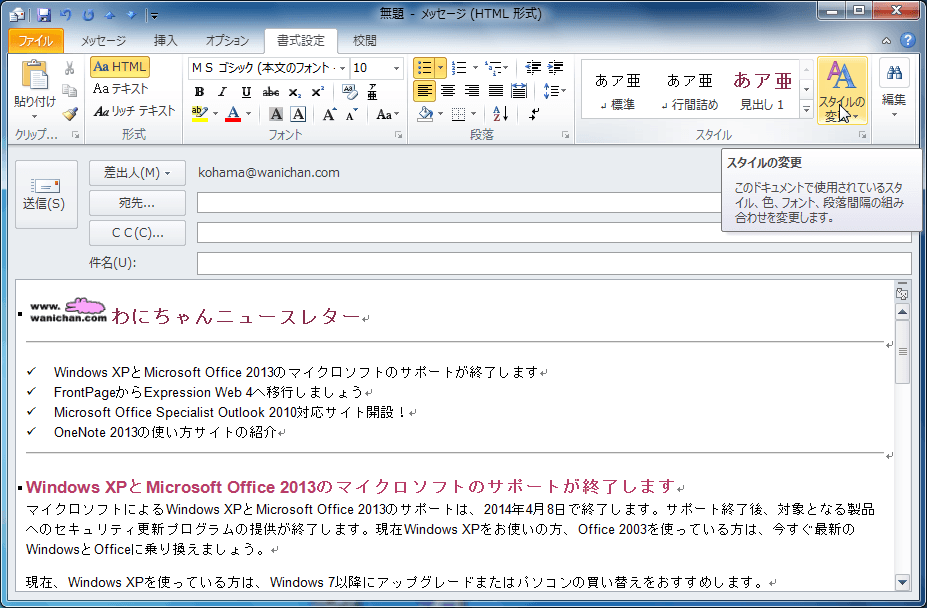Increase paragraph indent
The width and height of the screenshot is (927, 608).
(555, 68)
